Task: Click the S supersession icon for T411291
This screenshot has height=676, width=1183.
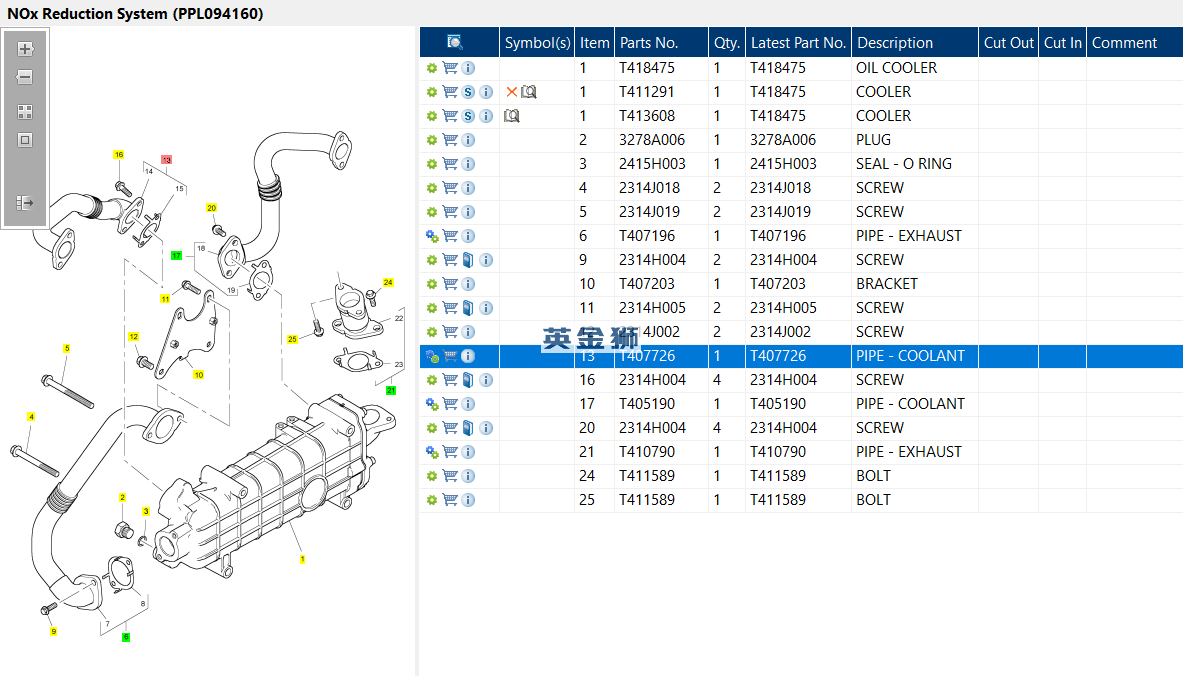Action: click(469, 92)
